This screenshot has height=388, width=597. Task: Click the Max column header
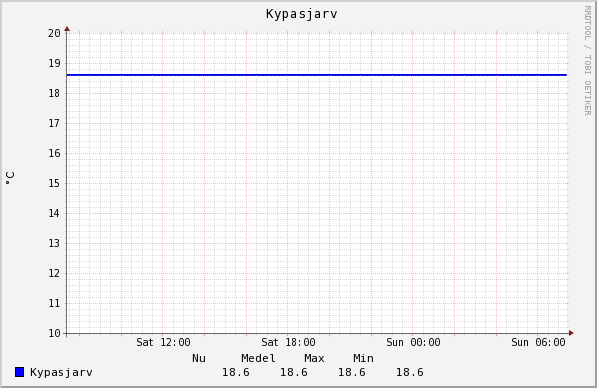314,358
